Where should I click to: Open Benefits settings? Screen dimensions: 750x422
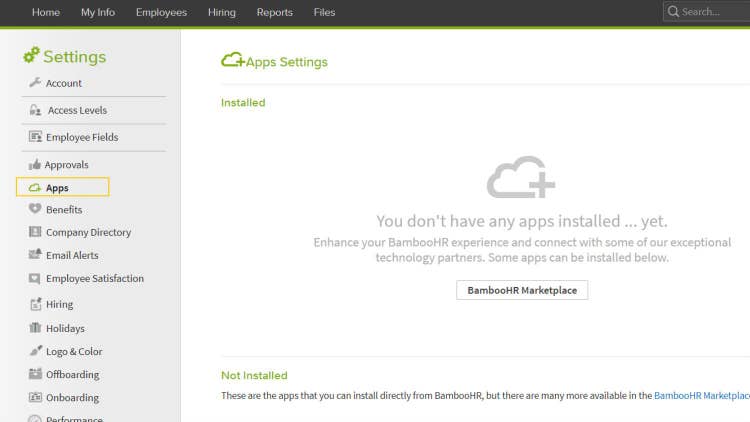pyautogui.click(x=64, y=210)
